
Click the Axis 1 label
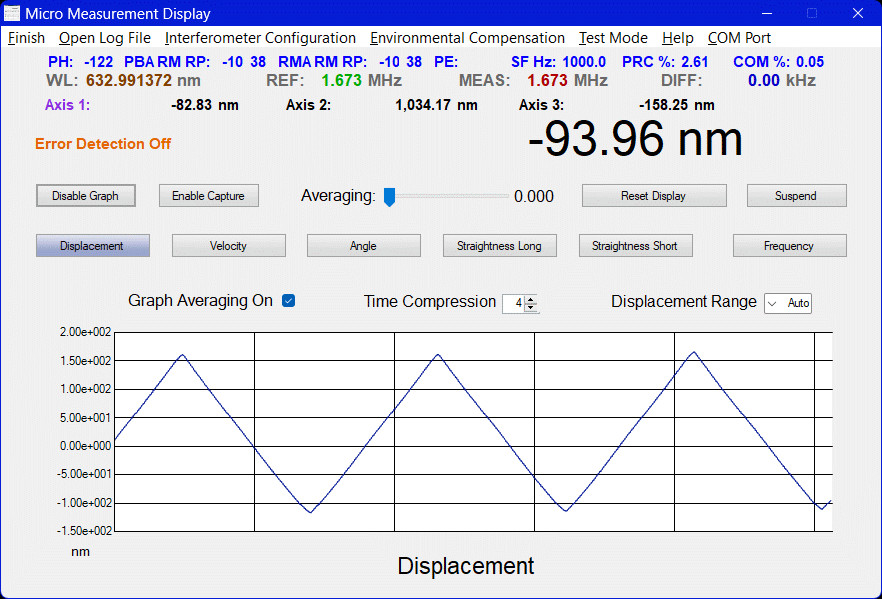pos(68,105)
